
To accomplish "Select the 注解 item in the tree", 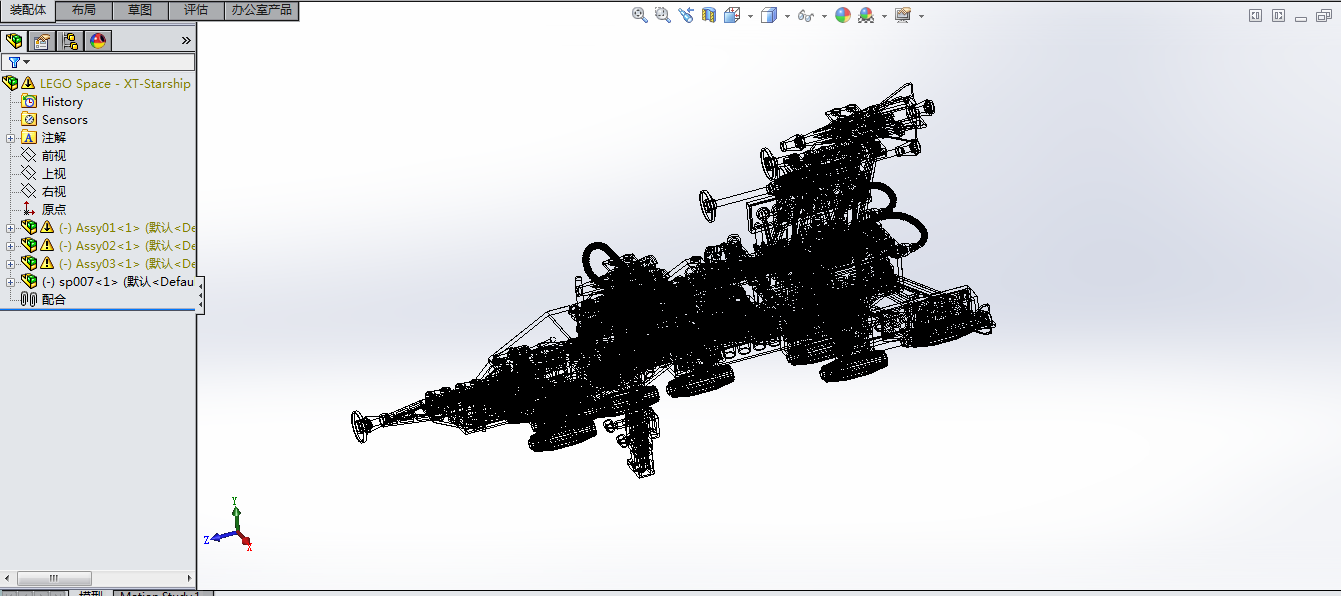I will pos(54,138).
